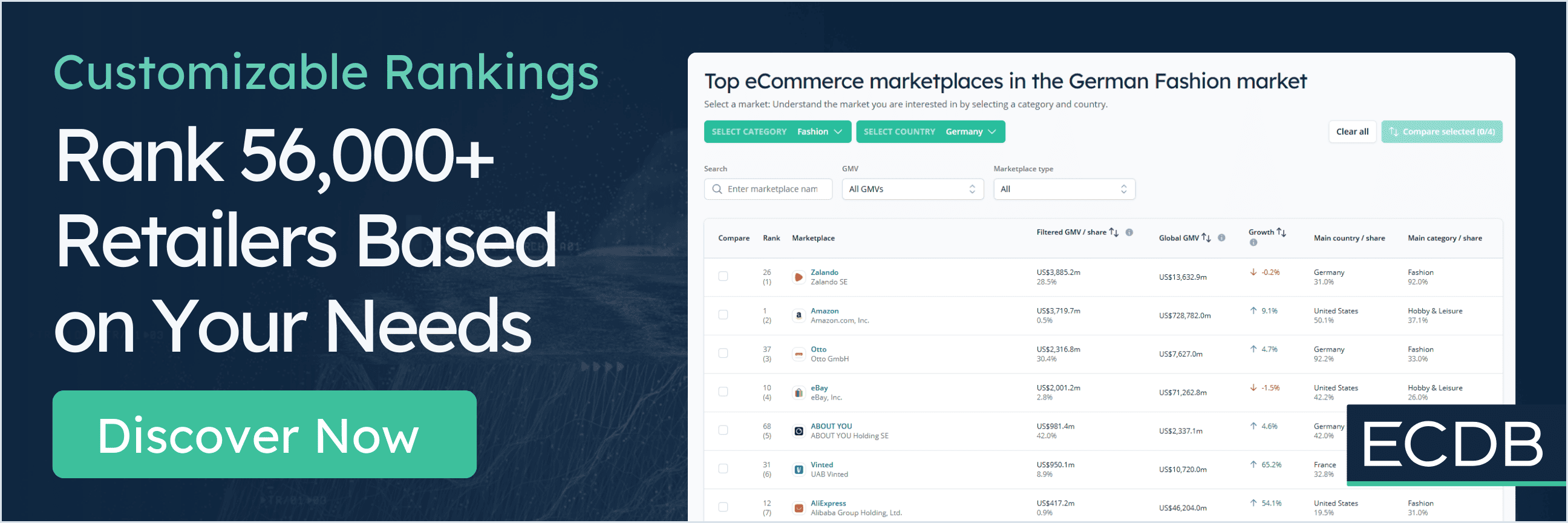This screenshot has width=1568, height=523.
Task: Click the Marketplace column header
Action: [813, 237]
